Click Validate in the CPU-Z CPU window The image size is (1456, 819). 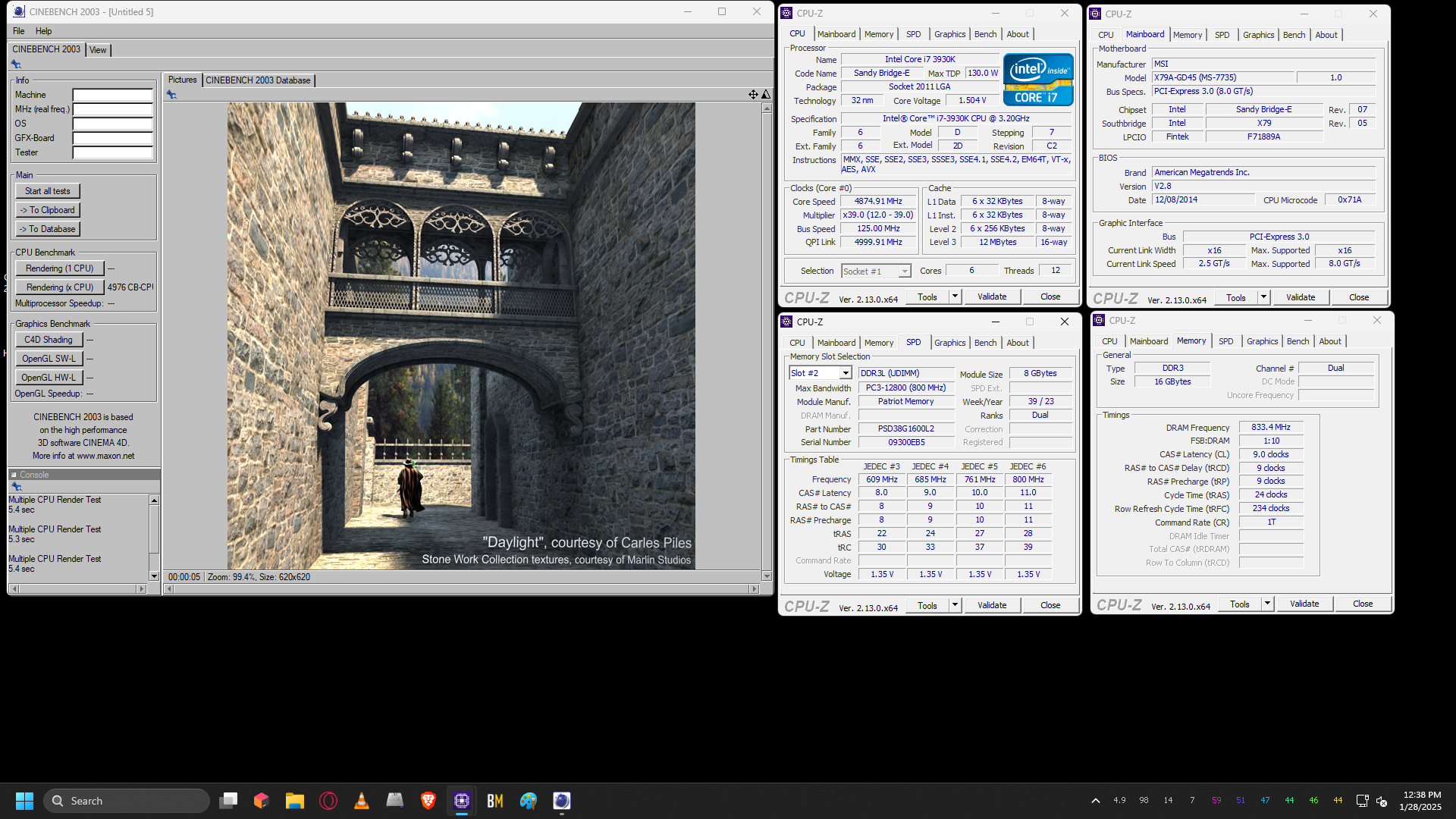(x=992, y=297)
